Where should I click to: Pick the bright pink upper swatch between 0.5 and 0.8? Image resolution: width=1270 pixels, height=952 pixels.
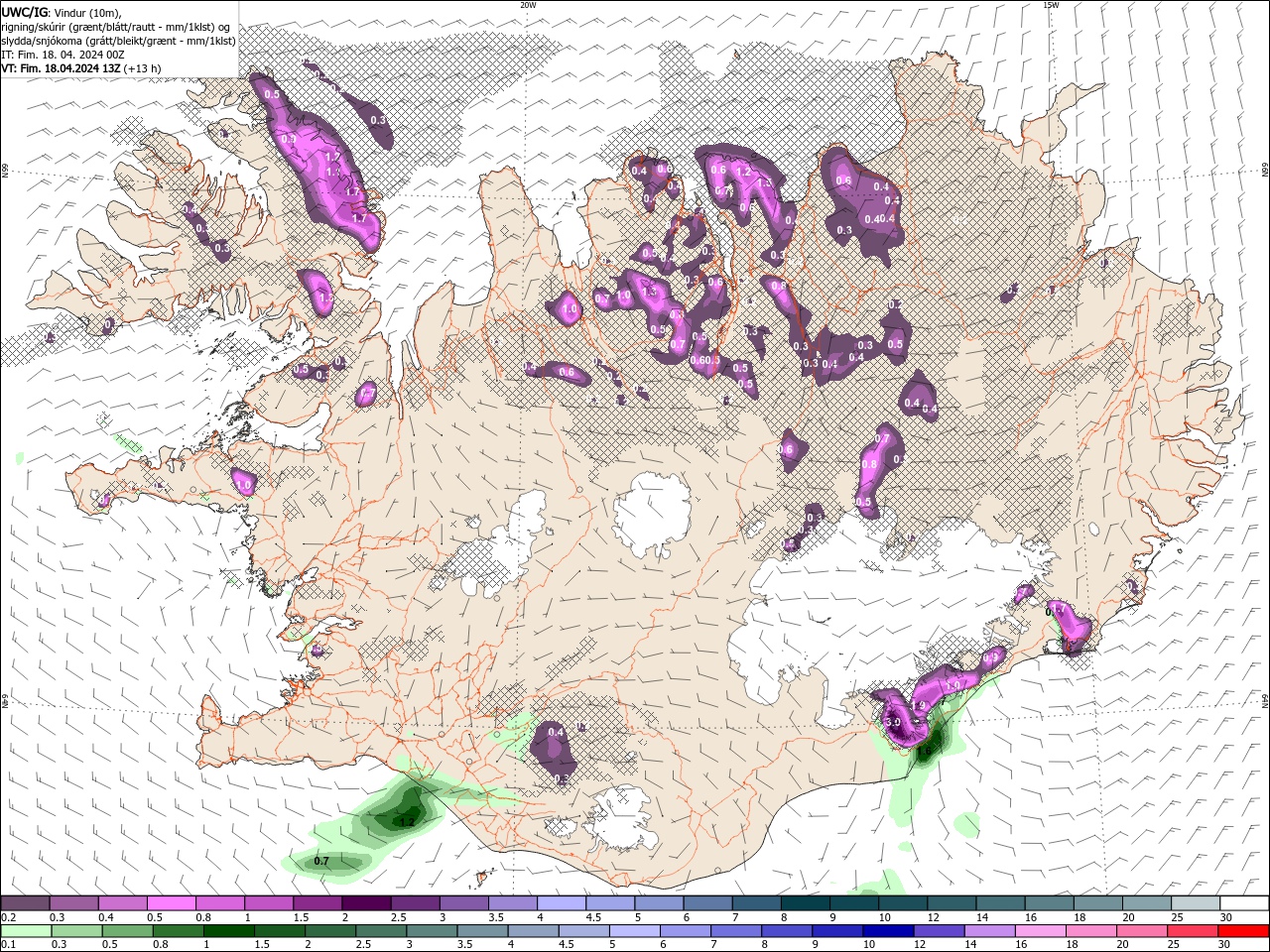[x=171, y=902]
